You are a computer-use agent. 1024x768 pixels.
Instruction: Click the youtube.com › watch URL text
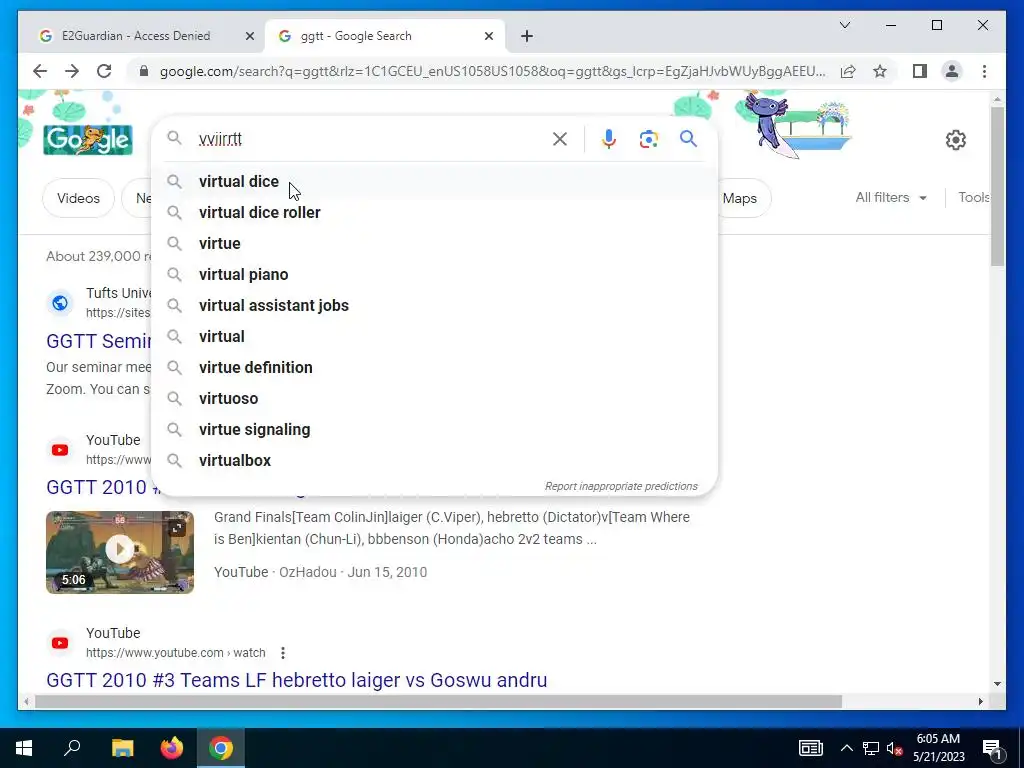[x=176, y=652]
